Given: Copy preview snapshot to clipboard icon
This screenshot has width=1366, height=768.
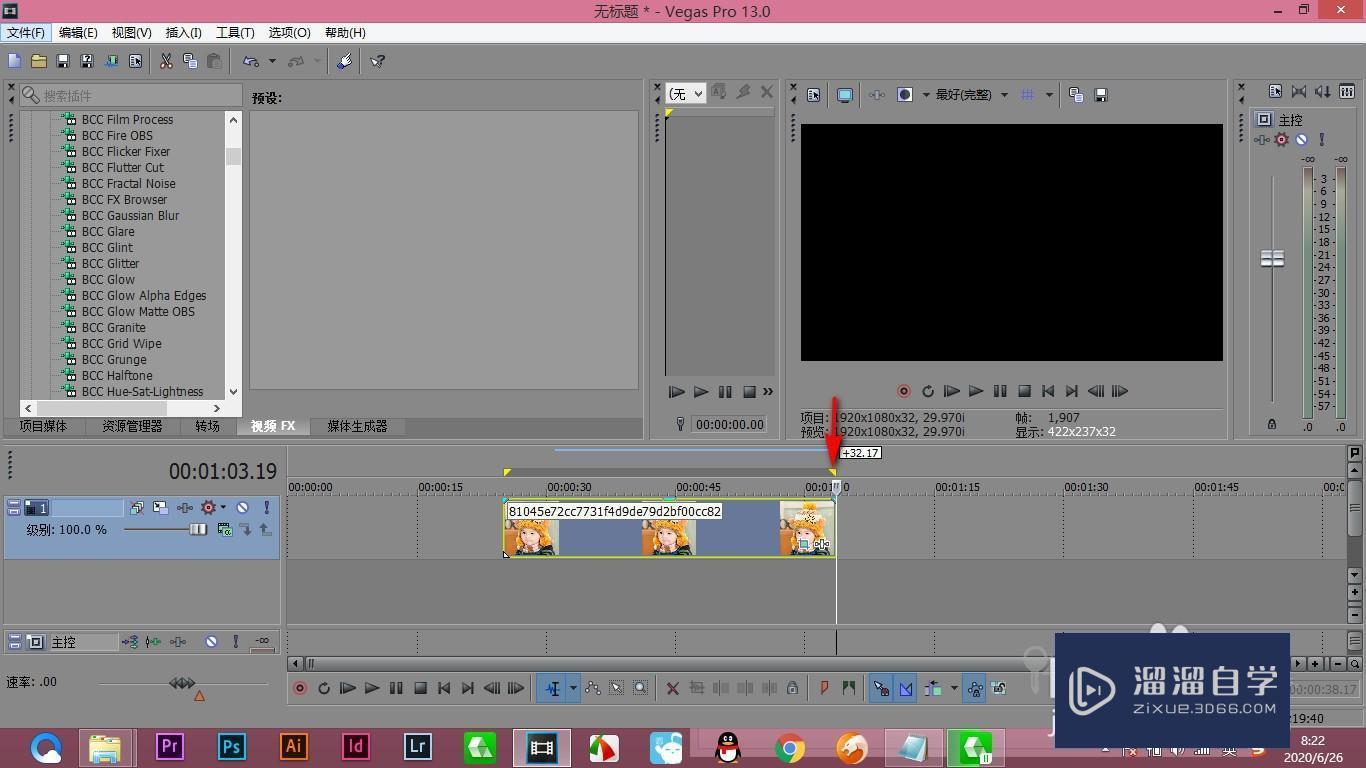Looking at the screenshot, I should pyautogui.click(x=1076, y=95).
